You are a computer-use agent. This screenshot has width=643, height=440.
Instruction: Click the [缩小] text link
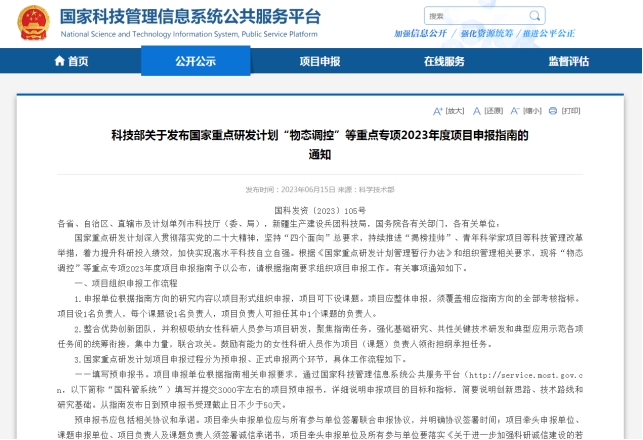pyautogui.click(x=531, y=110)
